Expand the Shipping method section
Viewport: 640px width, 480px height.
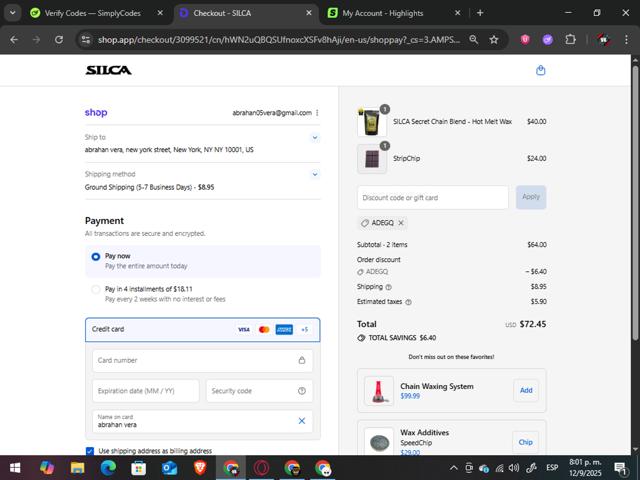click(315, 174)
